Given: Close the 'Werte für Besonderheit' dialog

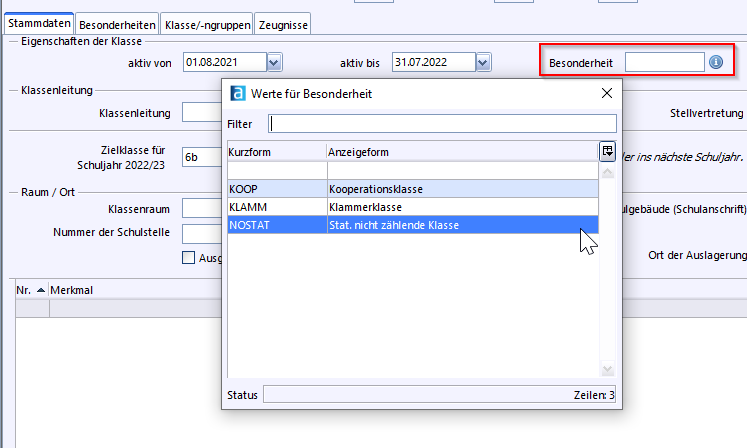Looking at the screenshot, I should tap(606, 93).
